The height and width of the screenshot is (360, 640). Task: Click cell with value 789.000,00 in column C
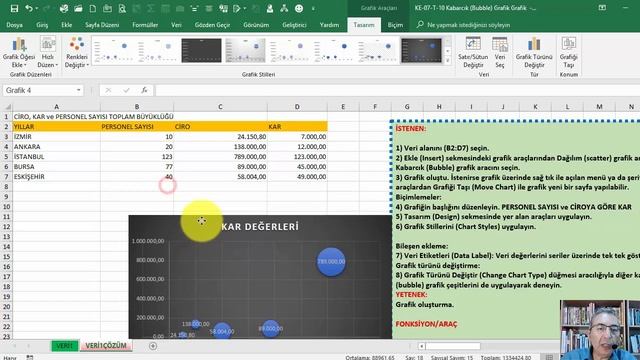220,157
